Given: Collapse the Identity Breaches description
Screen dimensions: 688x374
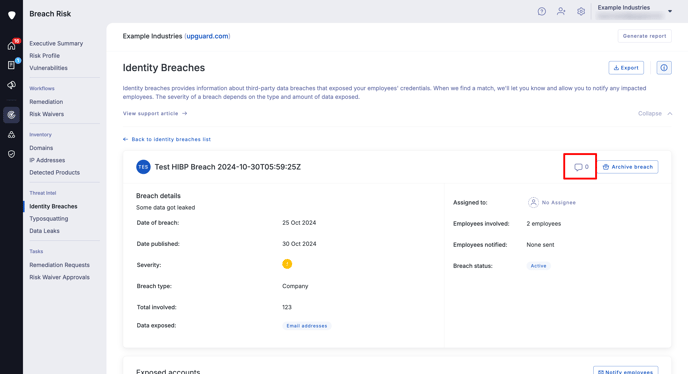Looking at the screenshot, I should click(655, 113).
